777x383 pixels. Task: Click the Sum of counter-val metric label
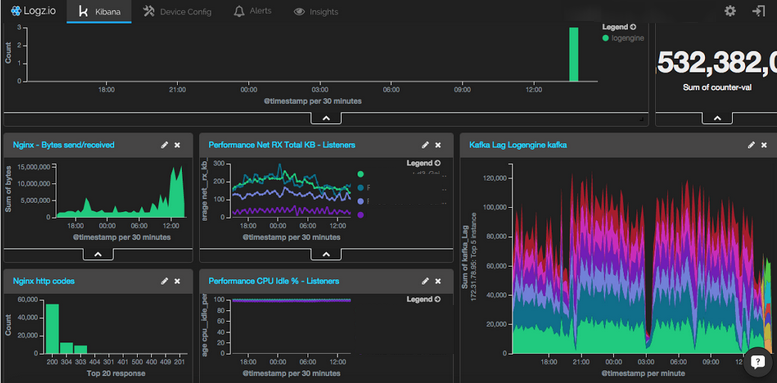(x=717, y=88)
